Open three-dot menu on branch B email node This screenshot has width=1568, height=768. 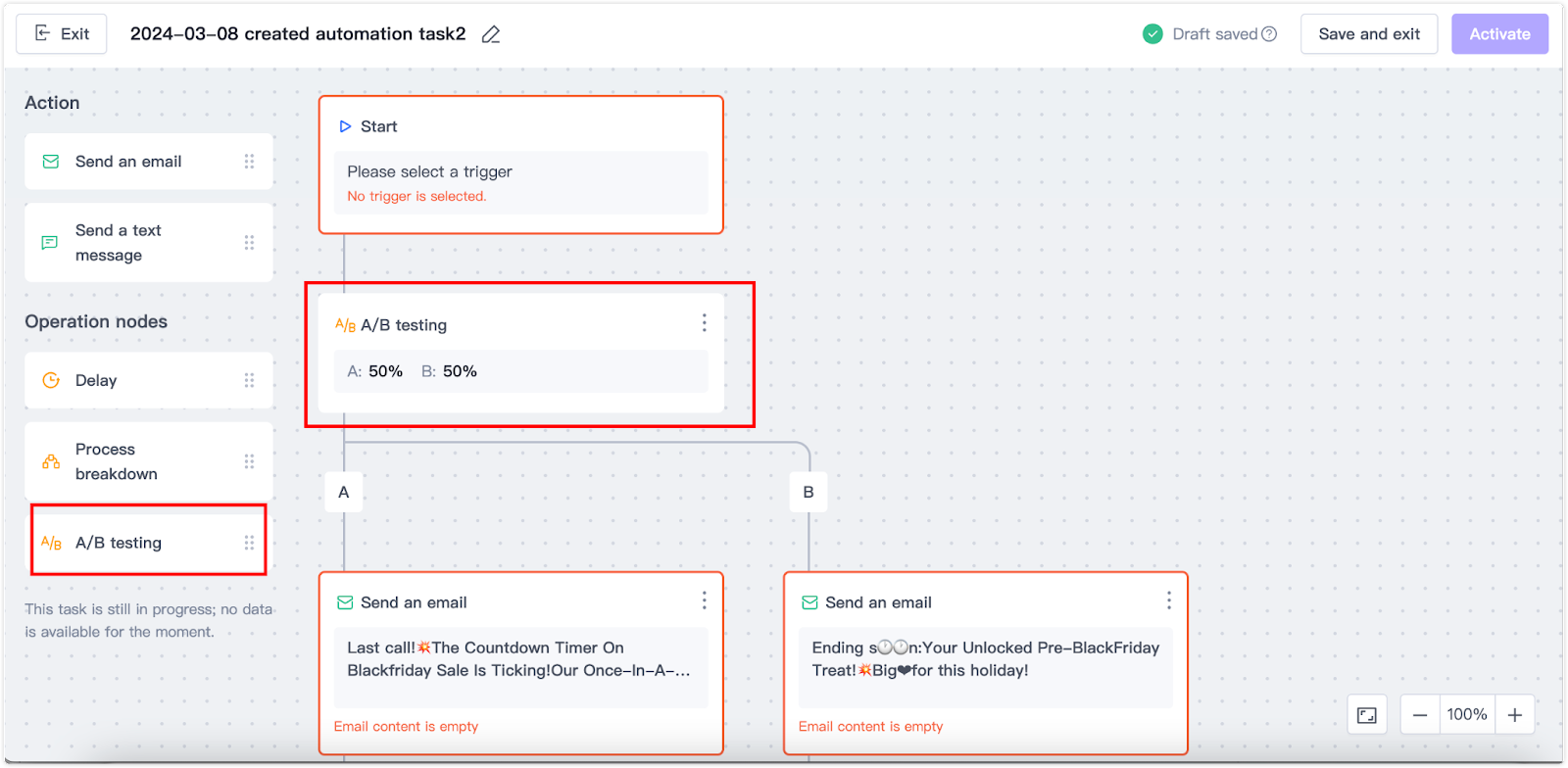(x=1168, y=600)
